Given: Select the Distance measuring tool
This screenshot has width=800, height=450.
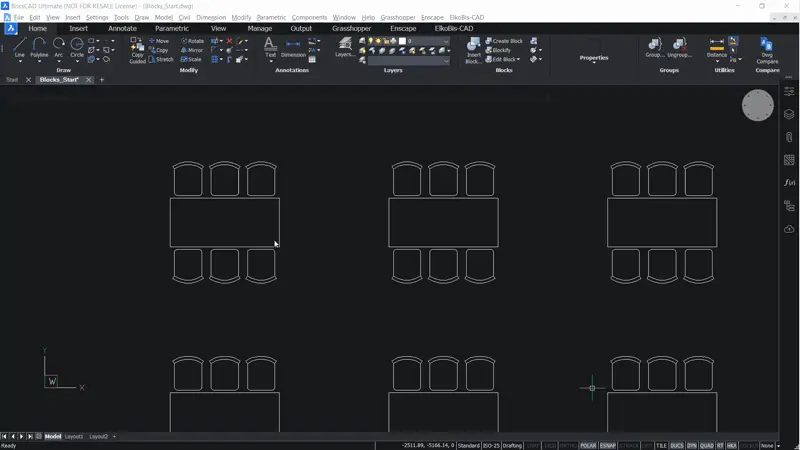Looking at the screenshot, I should (x=717, y=47).
